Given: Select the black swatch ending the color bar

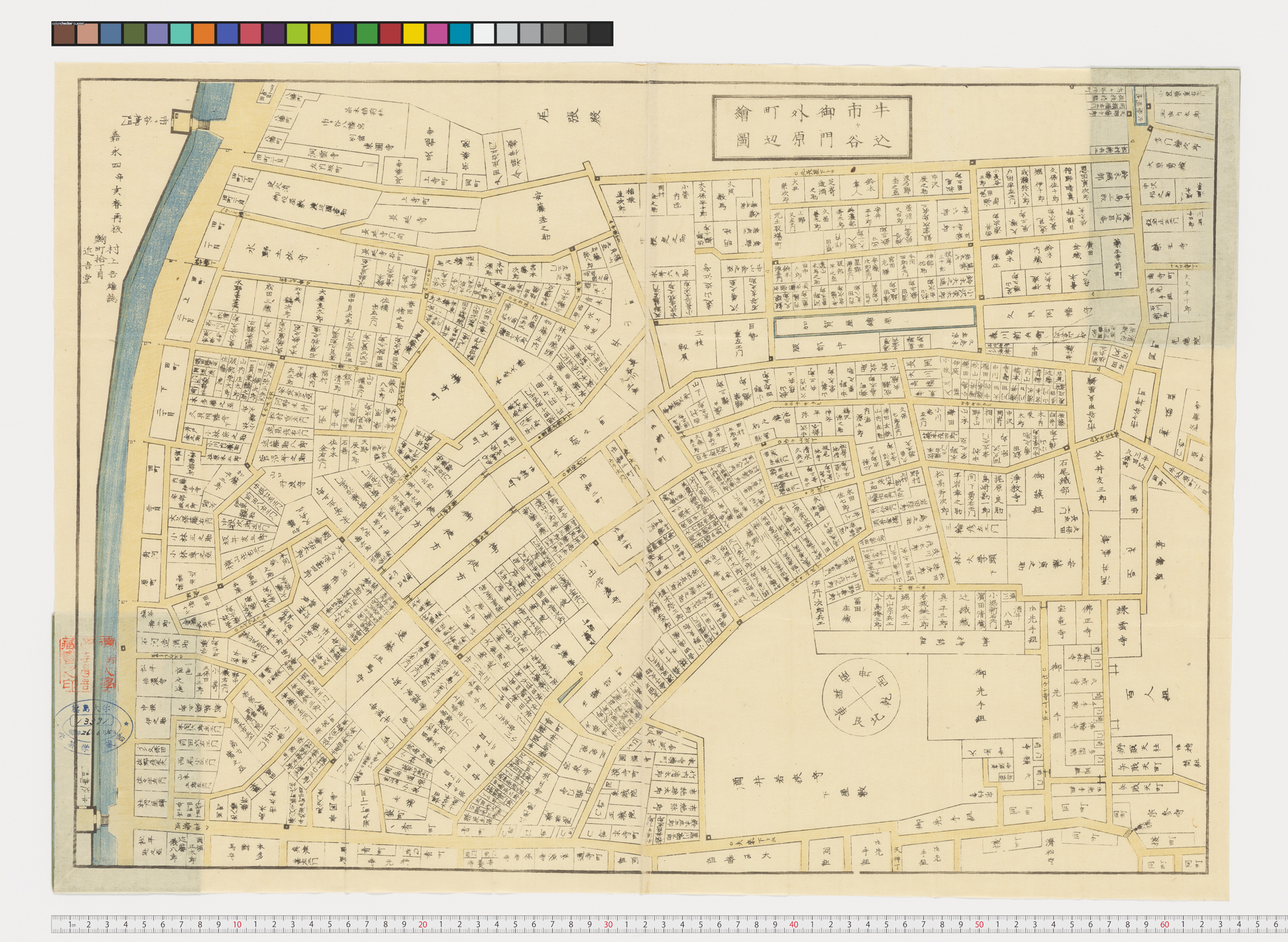Looking at the screenshot, I should (600, 33).
